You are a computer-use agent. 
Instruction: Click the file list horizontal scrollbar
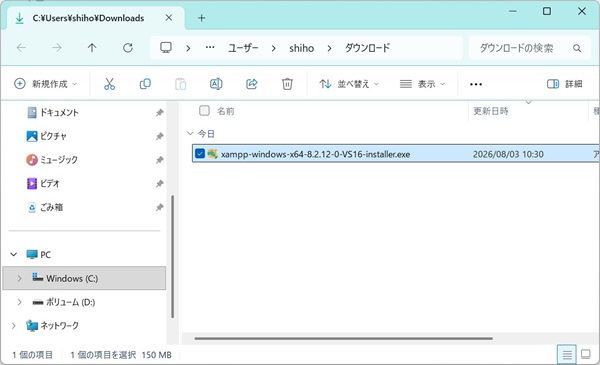coord(343,338)
